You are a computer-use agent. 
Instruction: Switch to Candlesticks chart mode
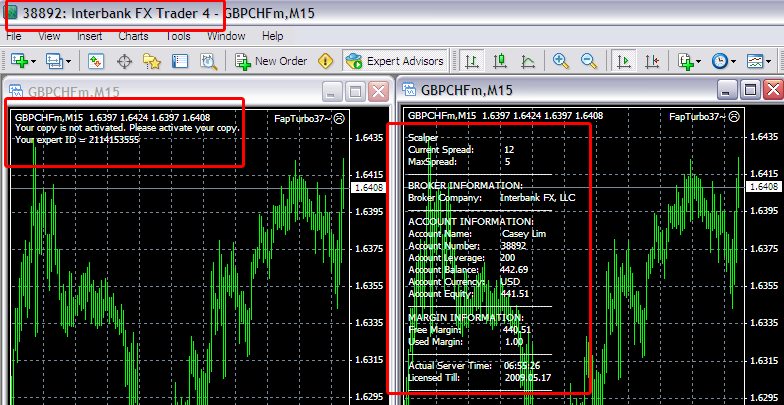click(x=500, y=61)
